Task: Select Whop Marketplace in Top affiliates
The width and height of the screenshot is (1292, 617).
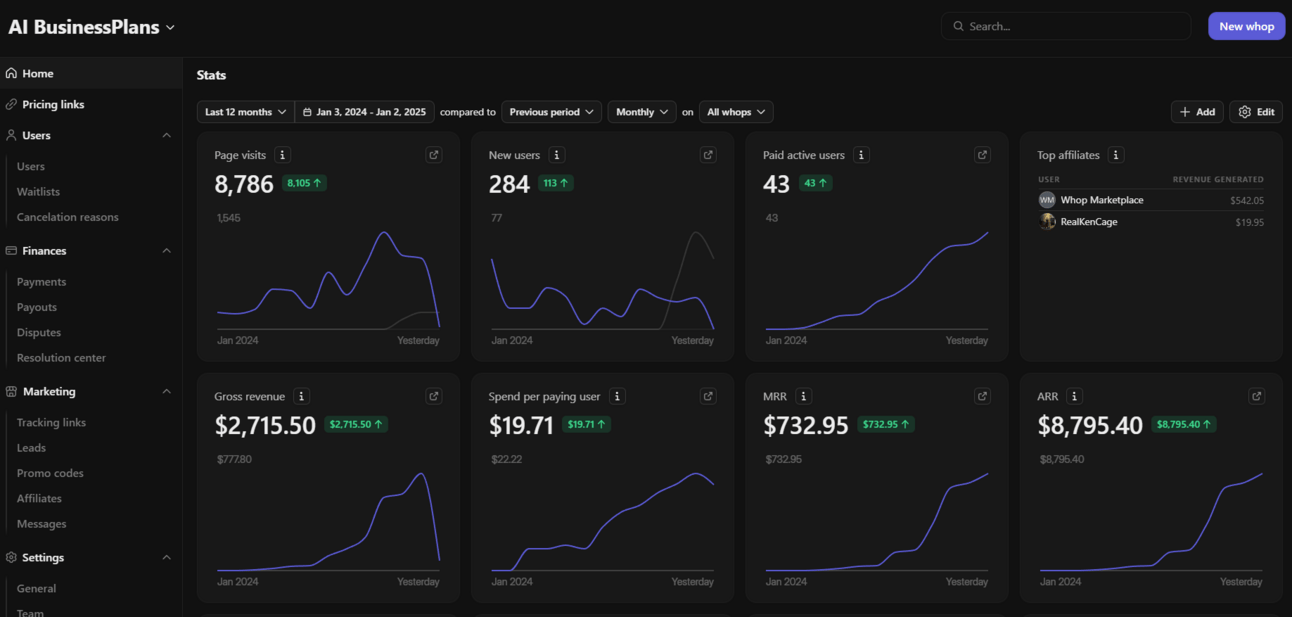Action: (x=1101, y=200)
